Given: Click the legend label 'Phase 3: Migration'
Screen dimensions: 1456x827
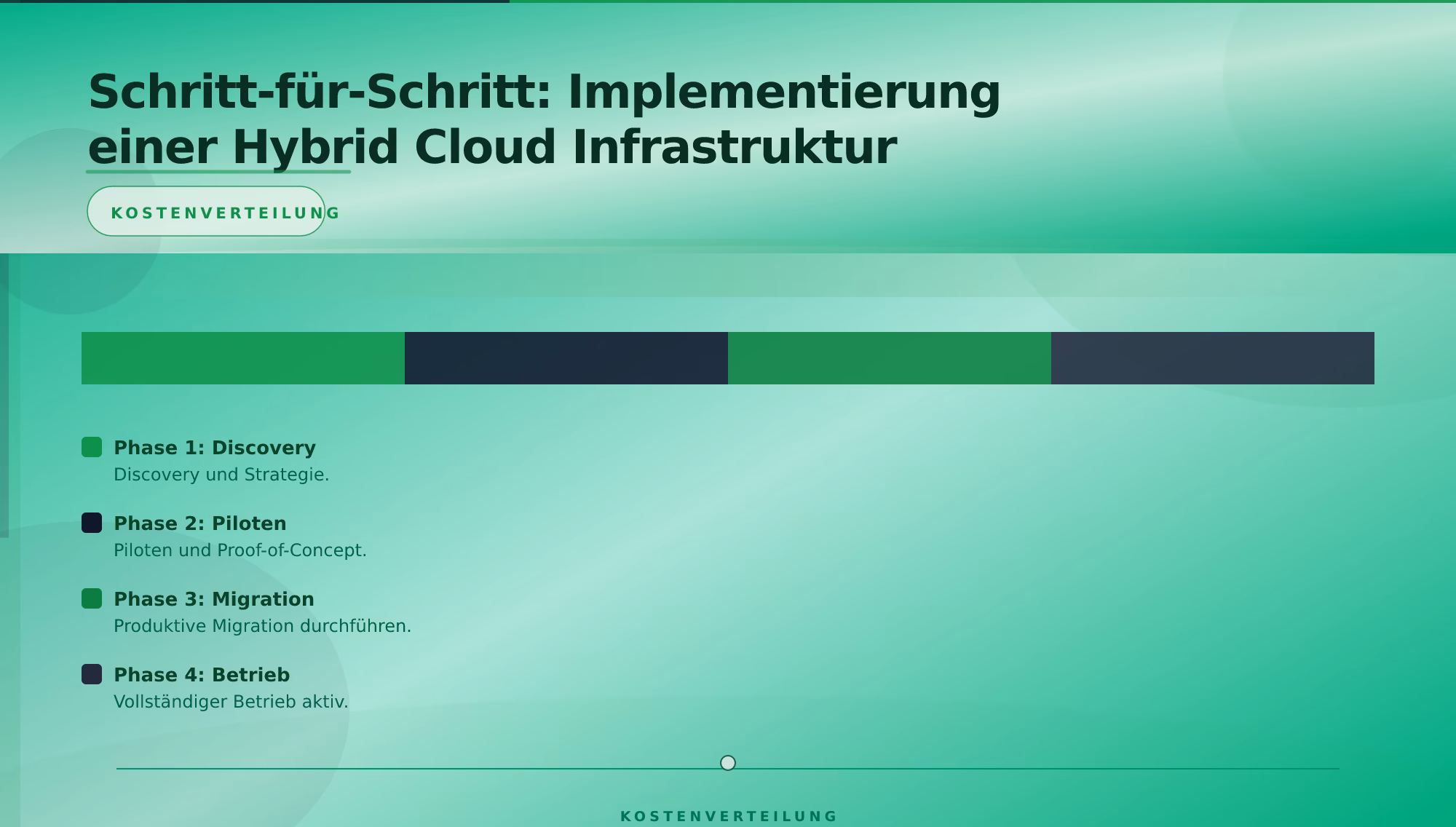Looking at the screenshot, I should click(x=214, y=599).
